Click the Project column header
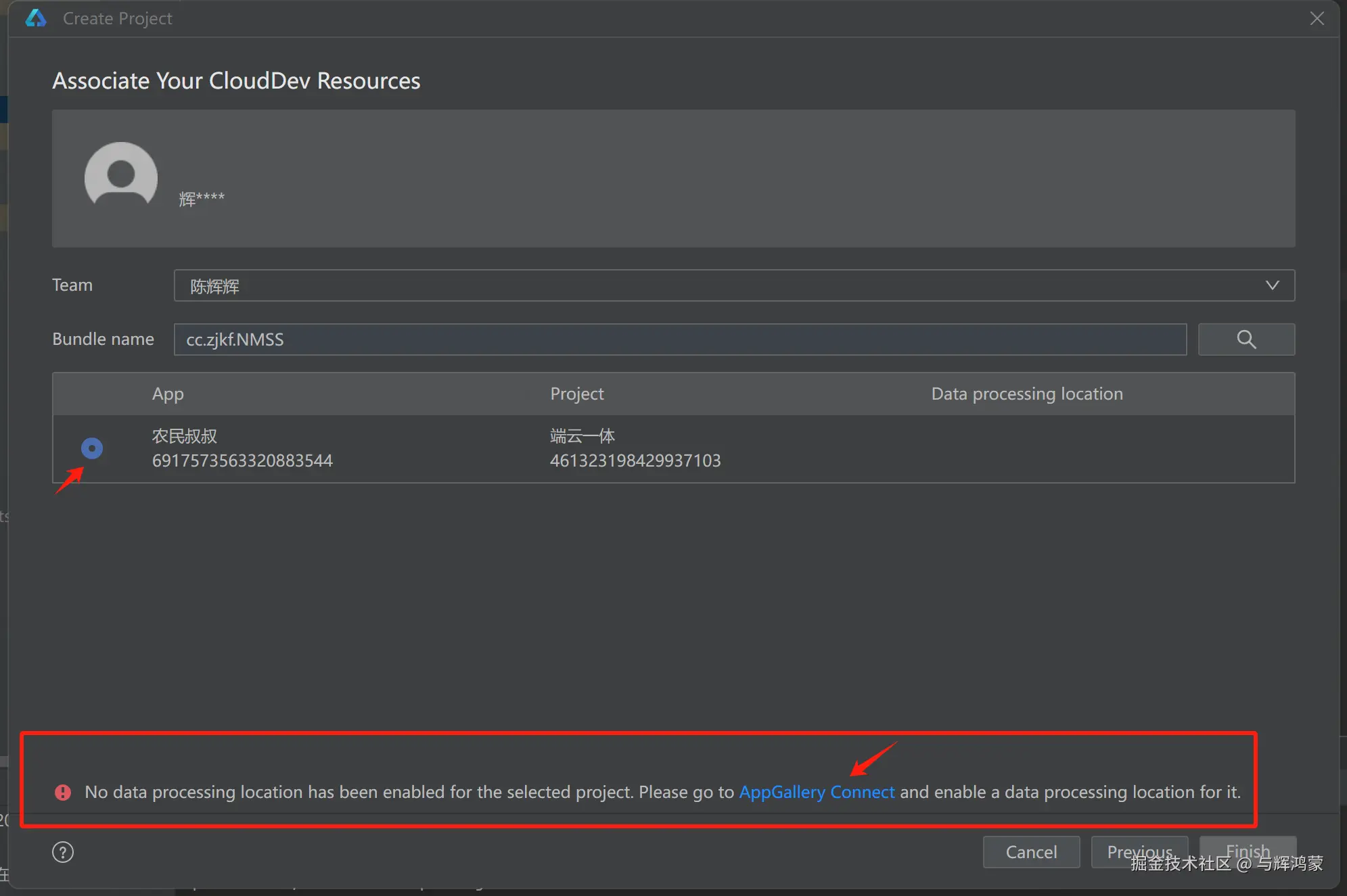Screen dimensions: 1347x896 tap(576, 394)
